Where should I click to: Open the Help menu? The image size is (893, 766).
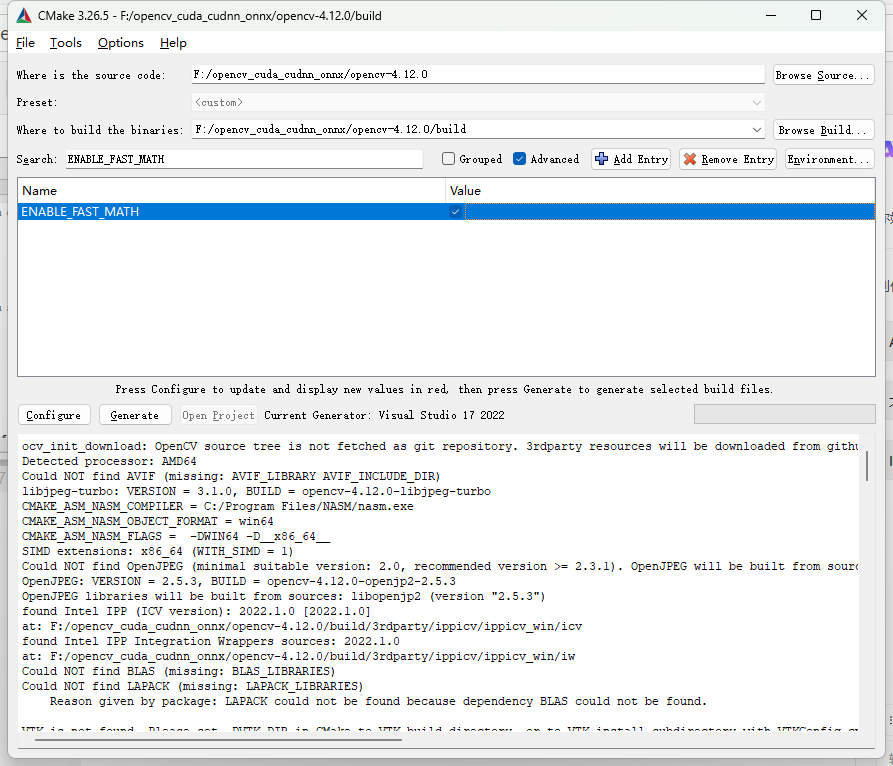[173, 43]
